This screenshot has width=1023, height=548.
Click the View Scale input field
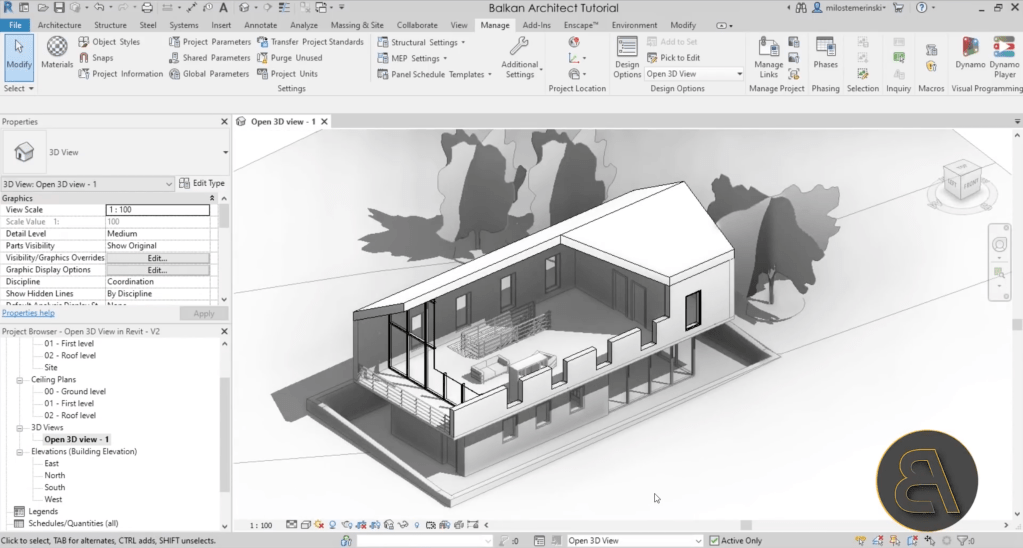point(157,210)
